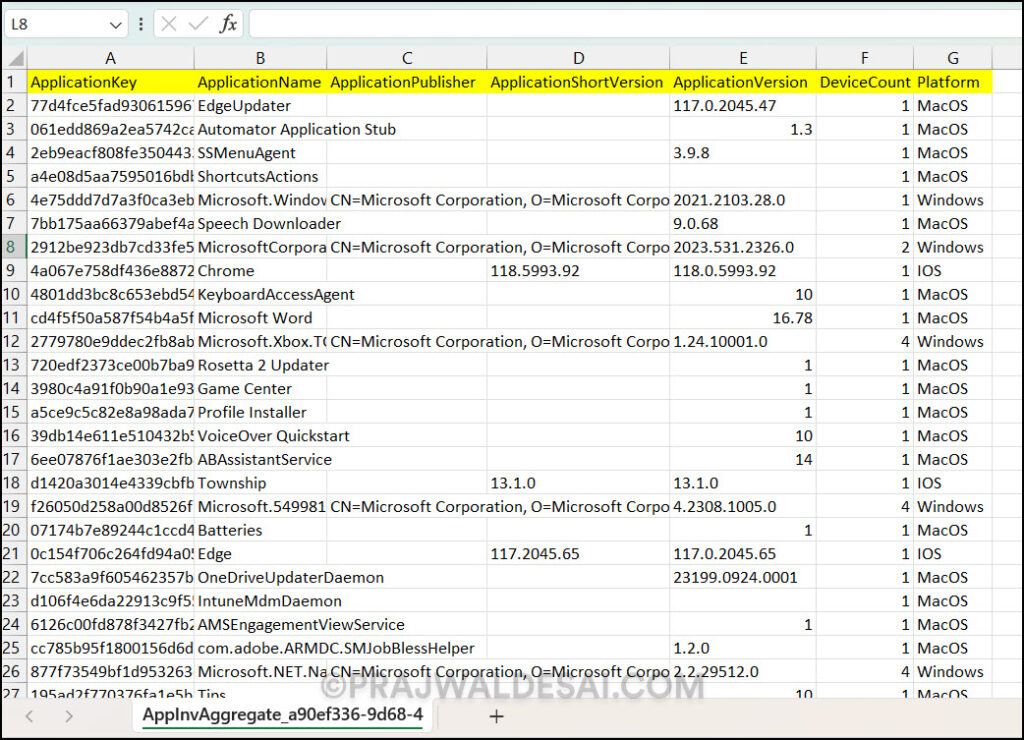The image size is (1024, 740).
Task: Open the Name Box dropdown arrow
Action: point(116,25)
